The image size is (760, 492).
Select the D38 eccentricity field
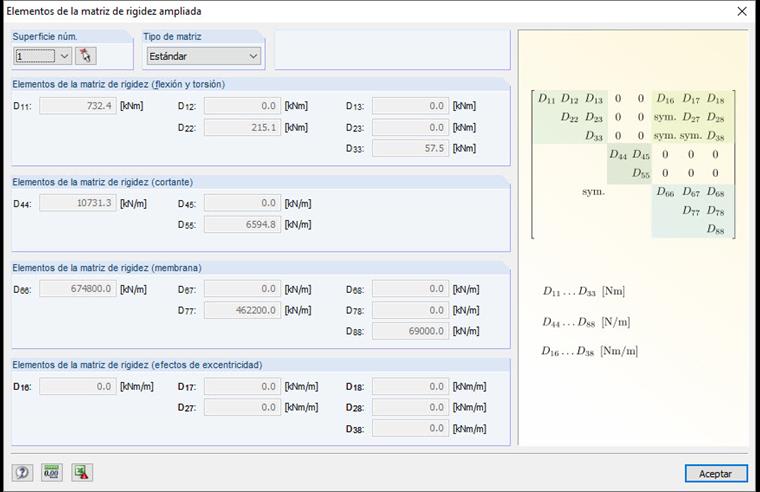click(410, 428)
